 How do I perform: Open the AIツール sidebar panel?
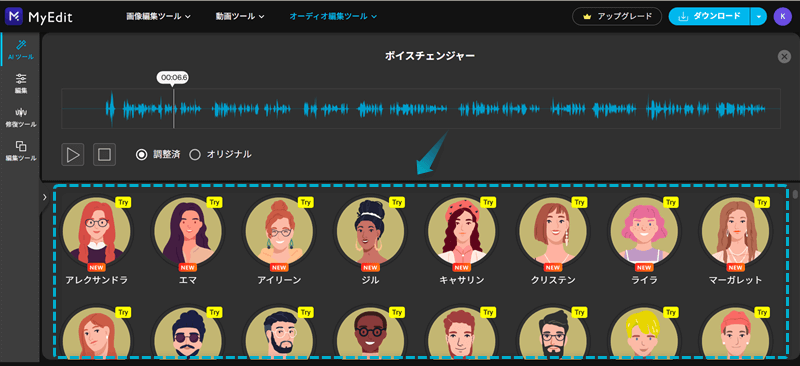[21, 50]
